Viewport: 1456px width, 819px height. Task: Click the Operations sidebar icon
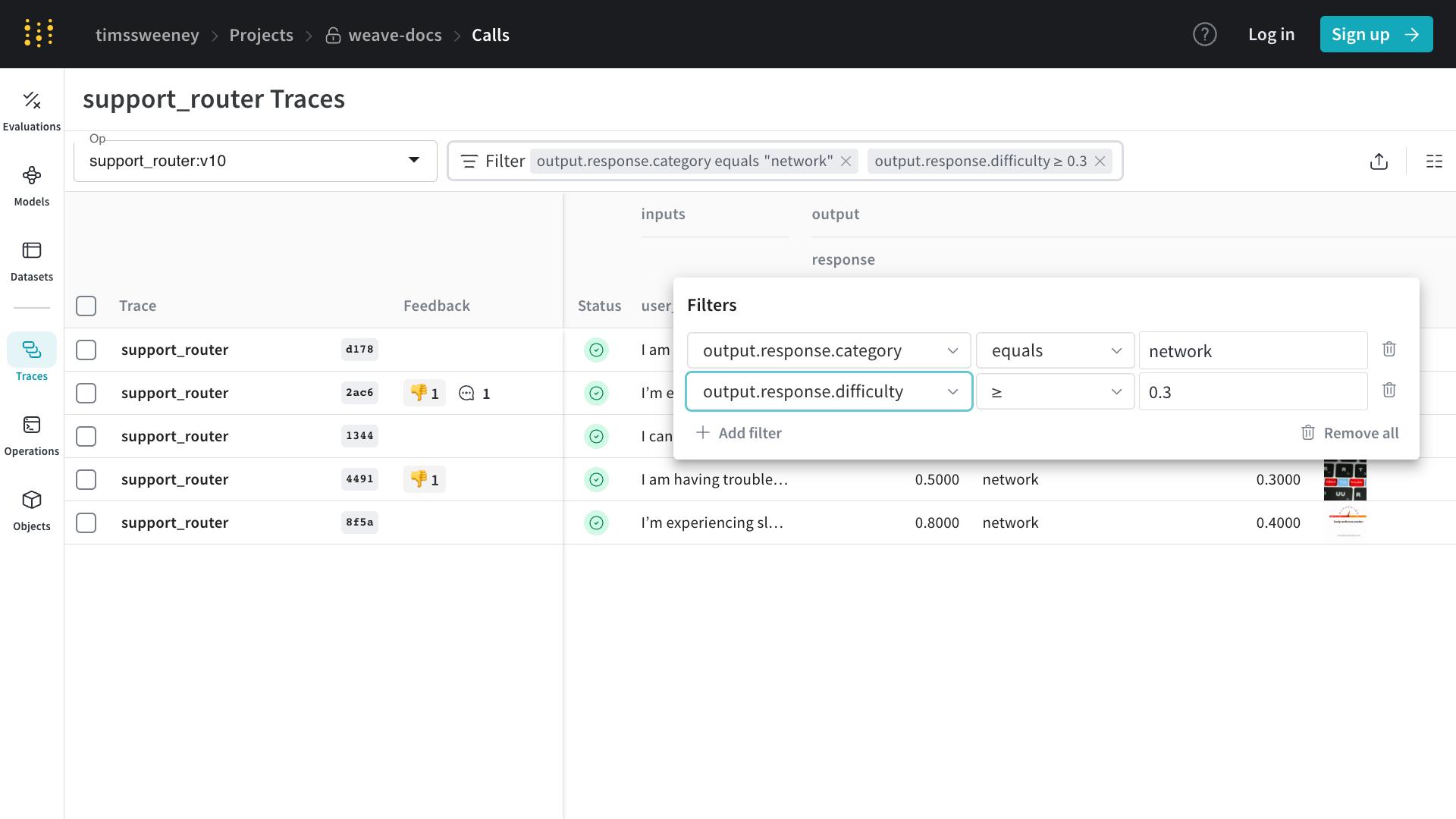coord(31,424)
